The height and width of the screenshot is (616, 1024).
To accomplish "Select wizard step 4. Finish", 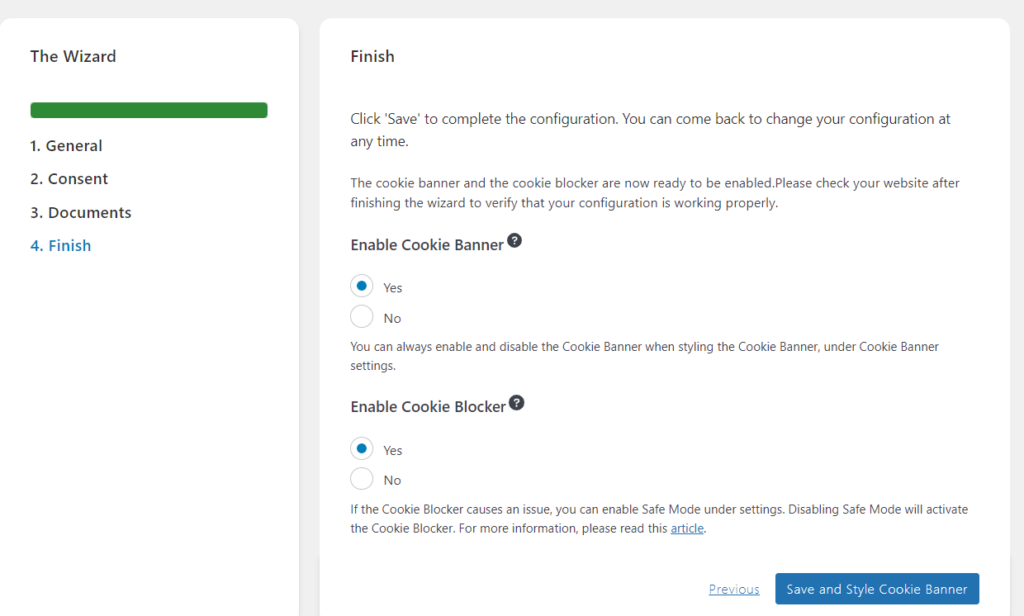I will pyautogui.click(x=61, y=246).
